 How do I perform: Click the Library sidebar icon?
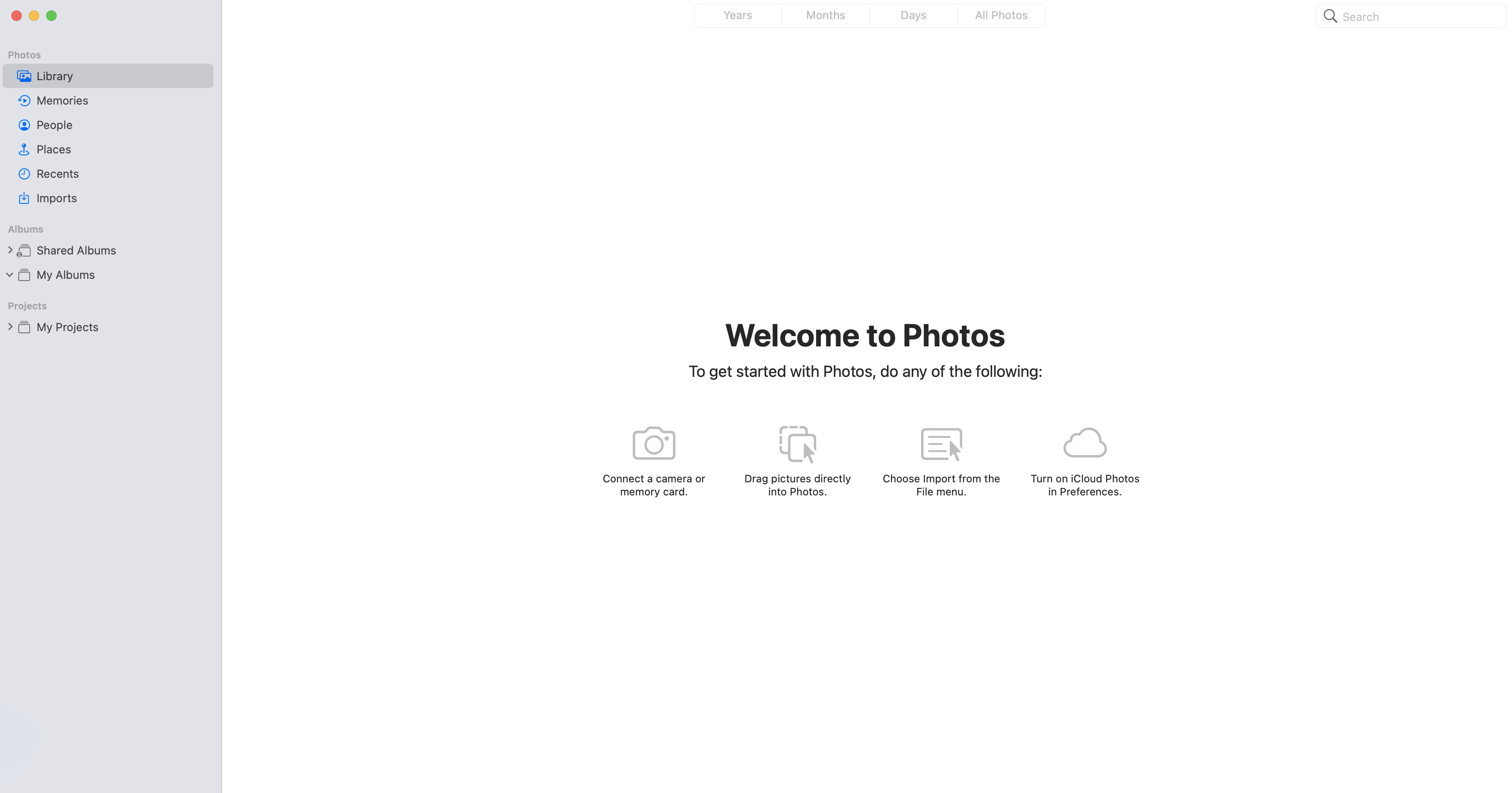pyautogui.click(x=24, y=75)
